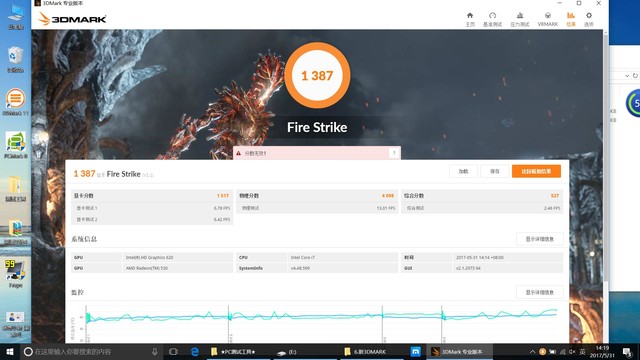Click the monitoring temperature graph
The height and width of the screenshot is (360, 640).
(321, 323)
